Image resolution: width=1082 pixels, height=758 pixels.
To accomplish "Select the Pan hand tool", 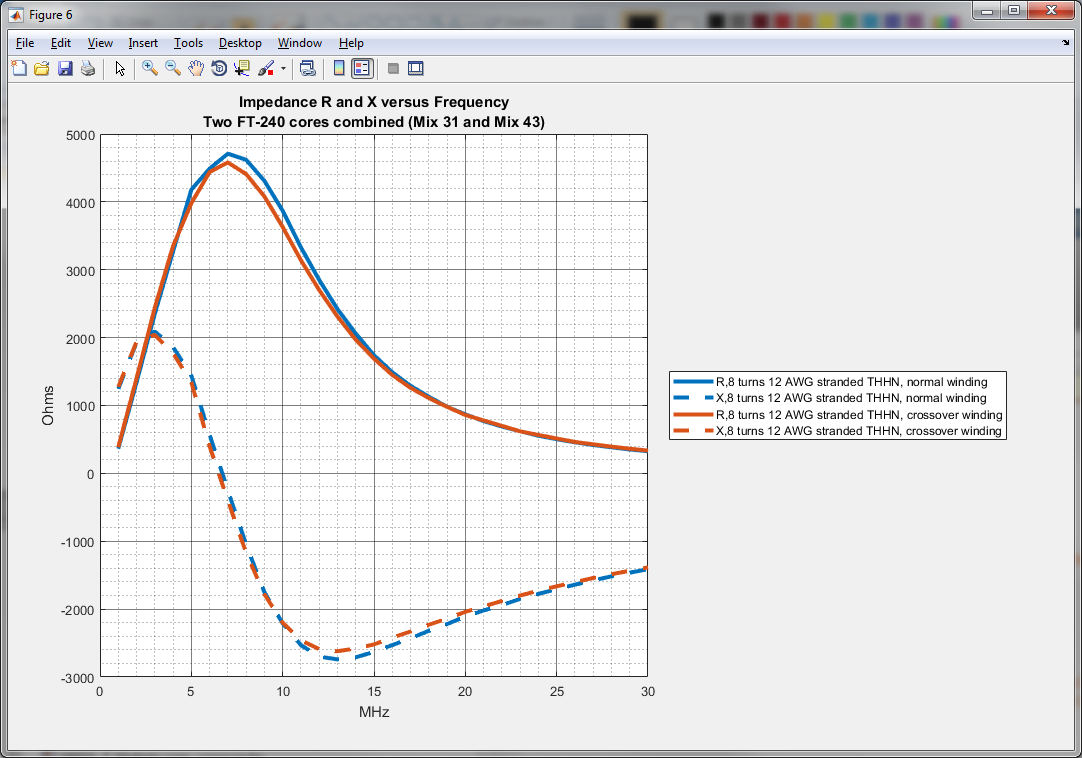I will click(196, 68).
